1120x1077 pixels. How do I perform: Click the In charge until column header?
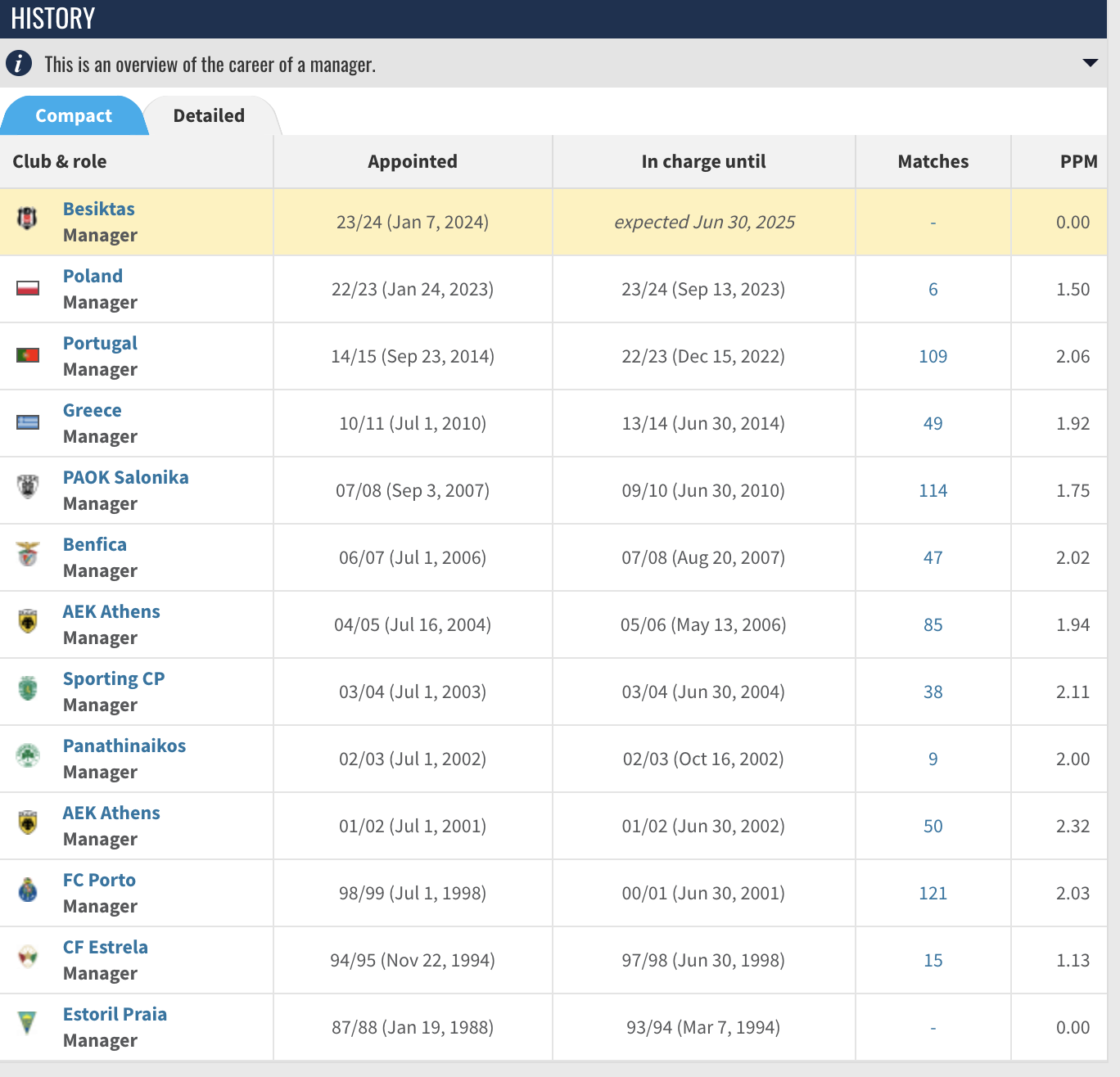click(x=704, y=161)
